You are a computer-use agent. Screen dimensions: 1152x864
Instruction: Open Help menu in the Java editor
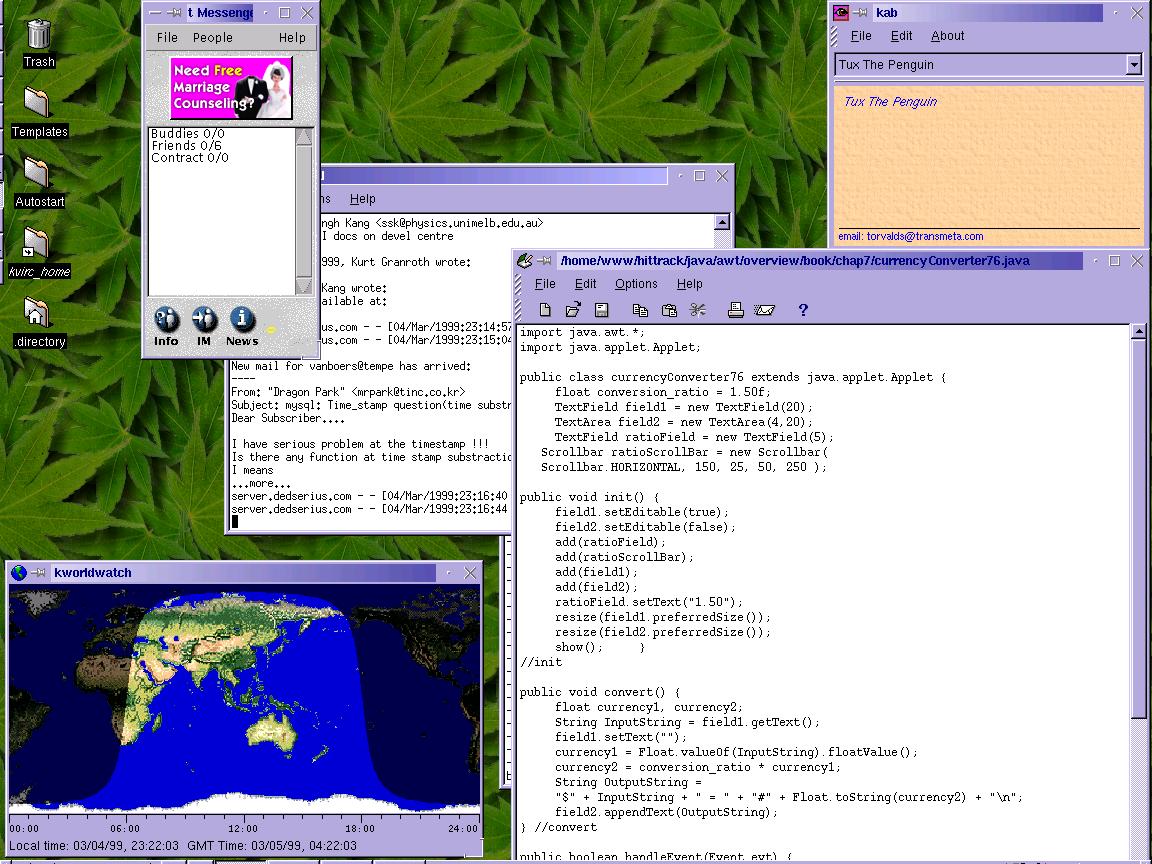689,284
